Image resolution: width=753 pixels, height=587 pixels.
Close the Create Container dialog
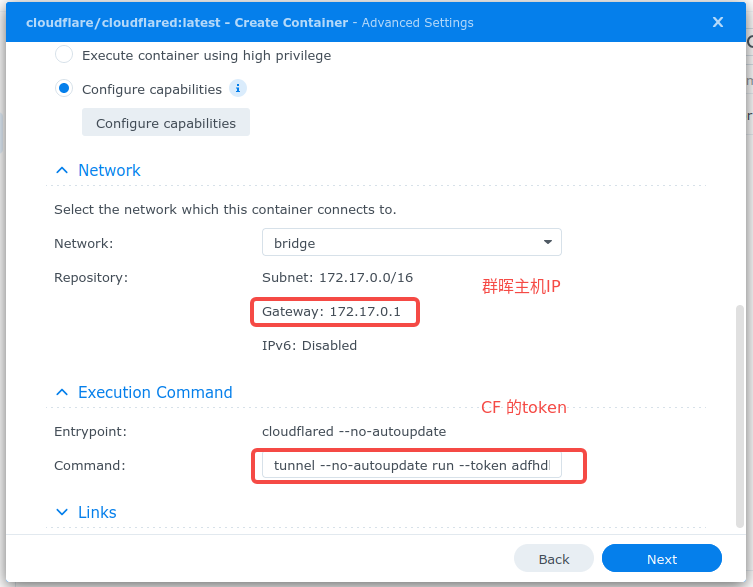pos(717,22)
